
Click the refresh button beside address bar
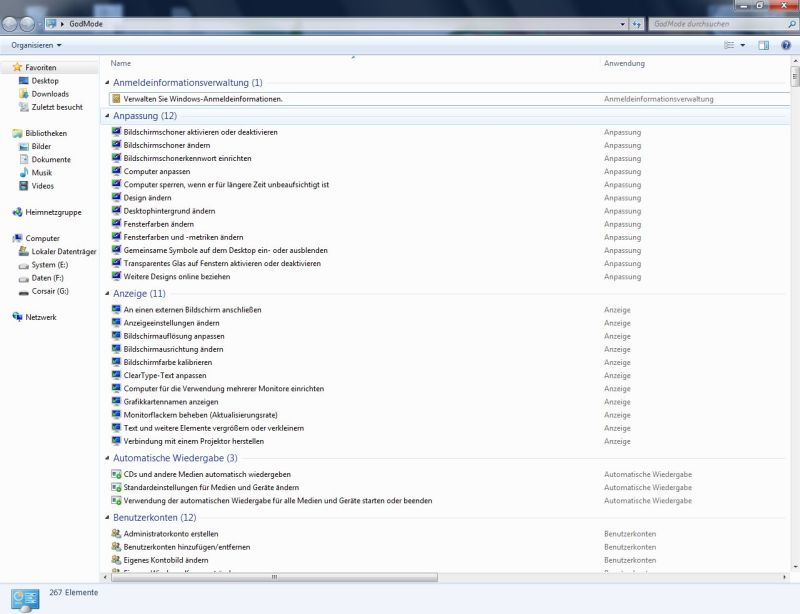click(637, 24)
